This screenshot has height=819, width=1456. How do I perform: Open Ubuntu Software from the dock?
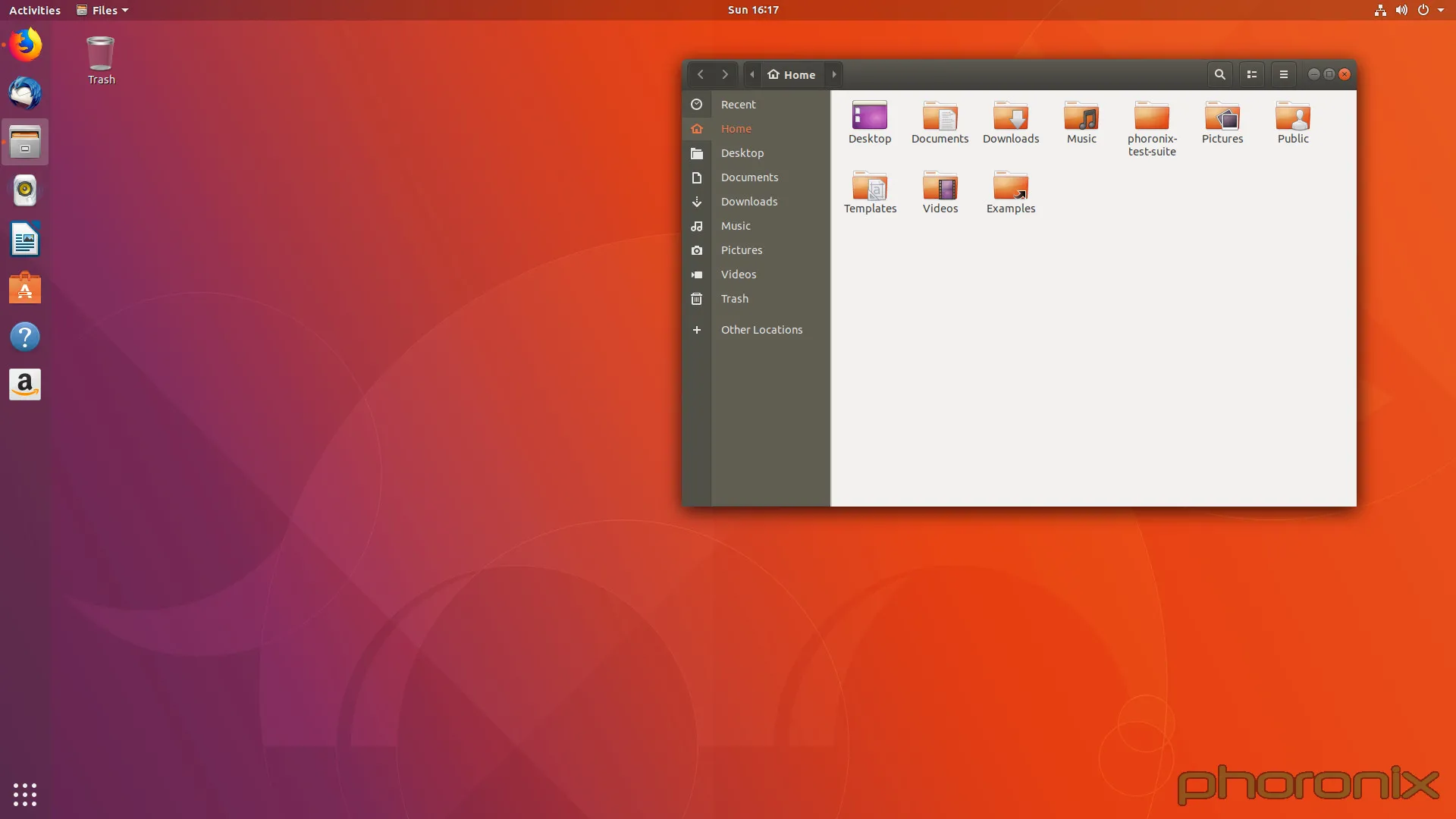pyautogui.click(x=25, y=288)
